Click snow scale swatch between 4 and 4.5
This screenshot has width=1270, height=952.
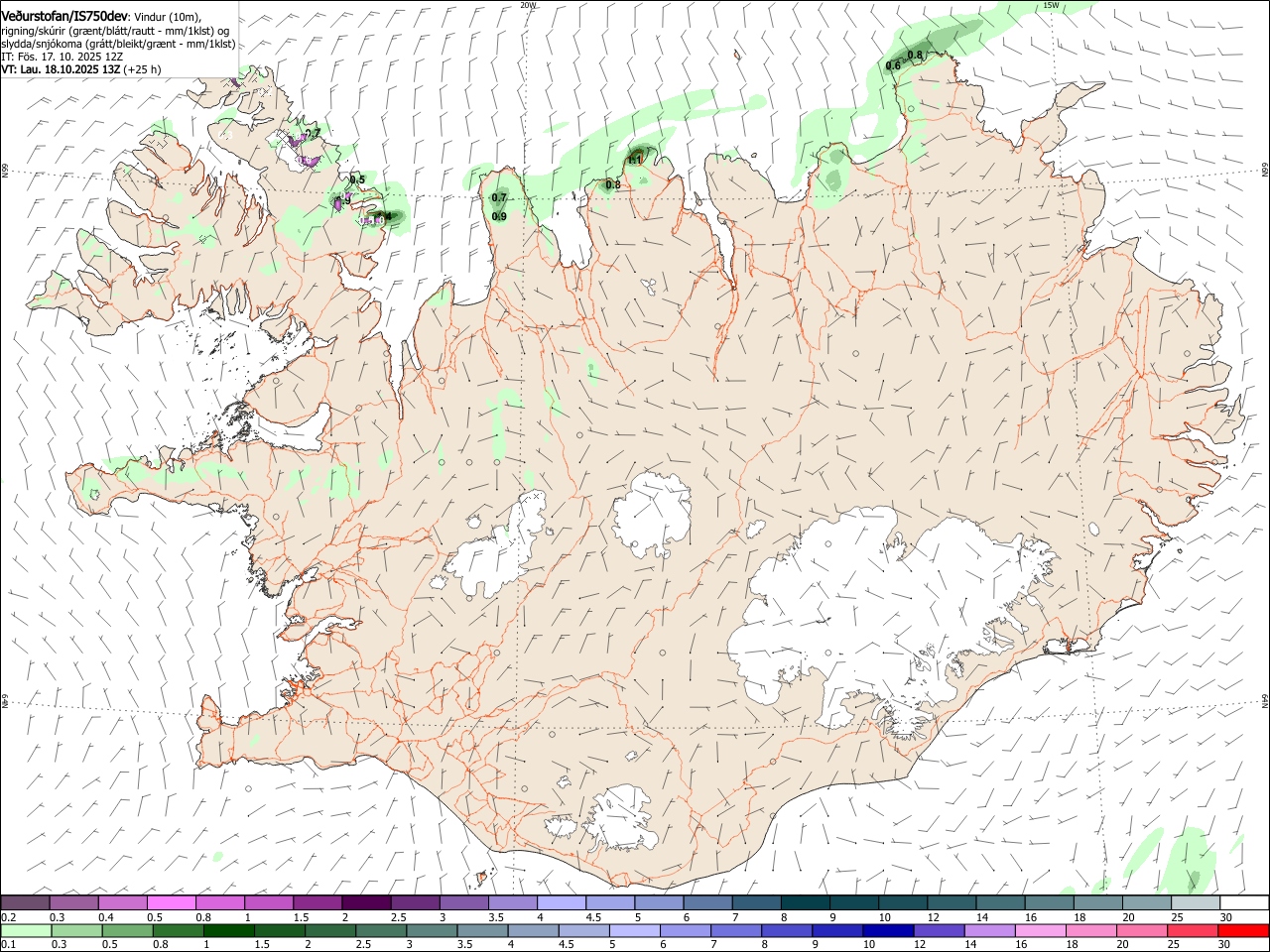point(562,902)
